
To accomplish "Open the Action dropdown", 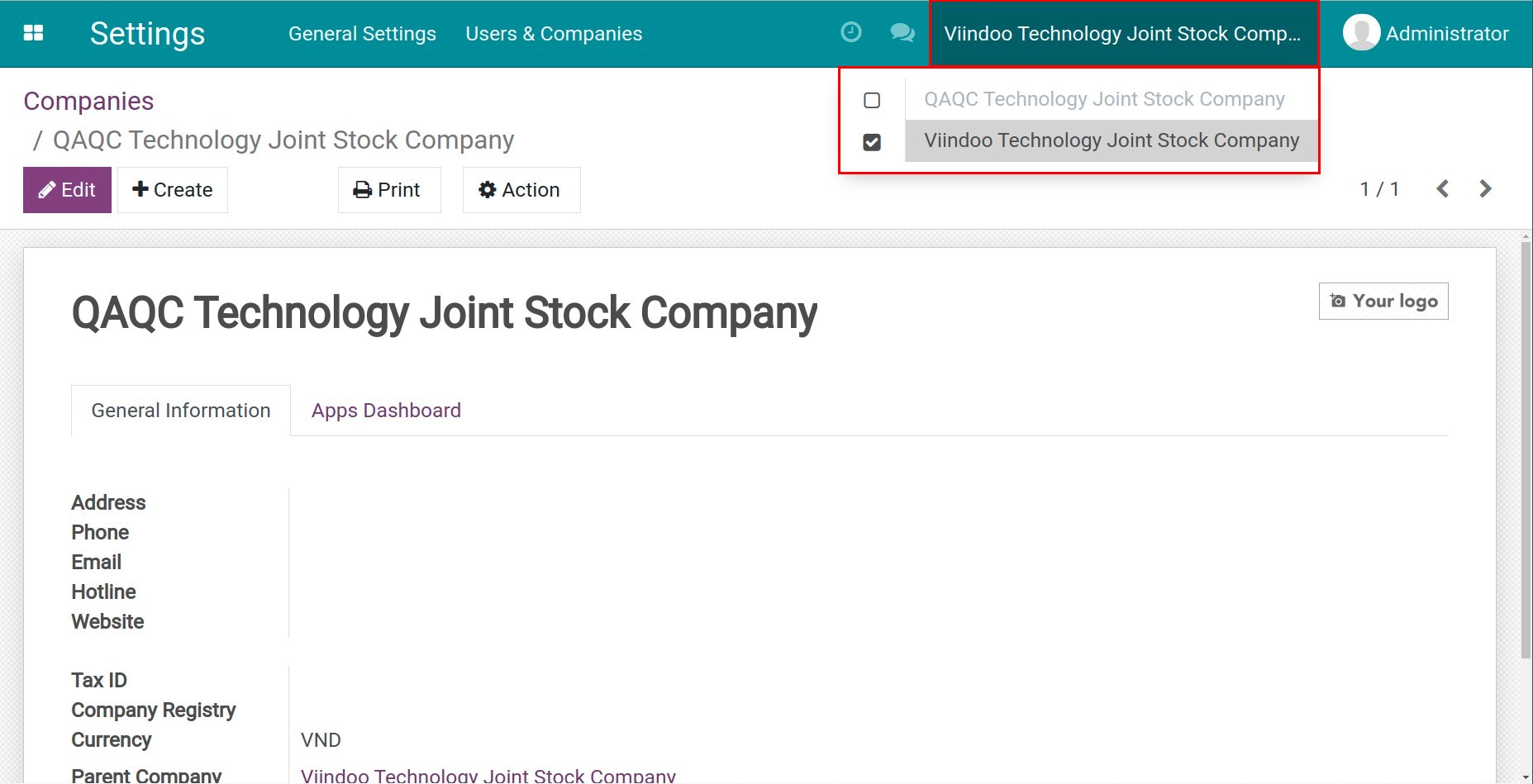I will 521,190.
